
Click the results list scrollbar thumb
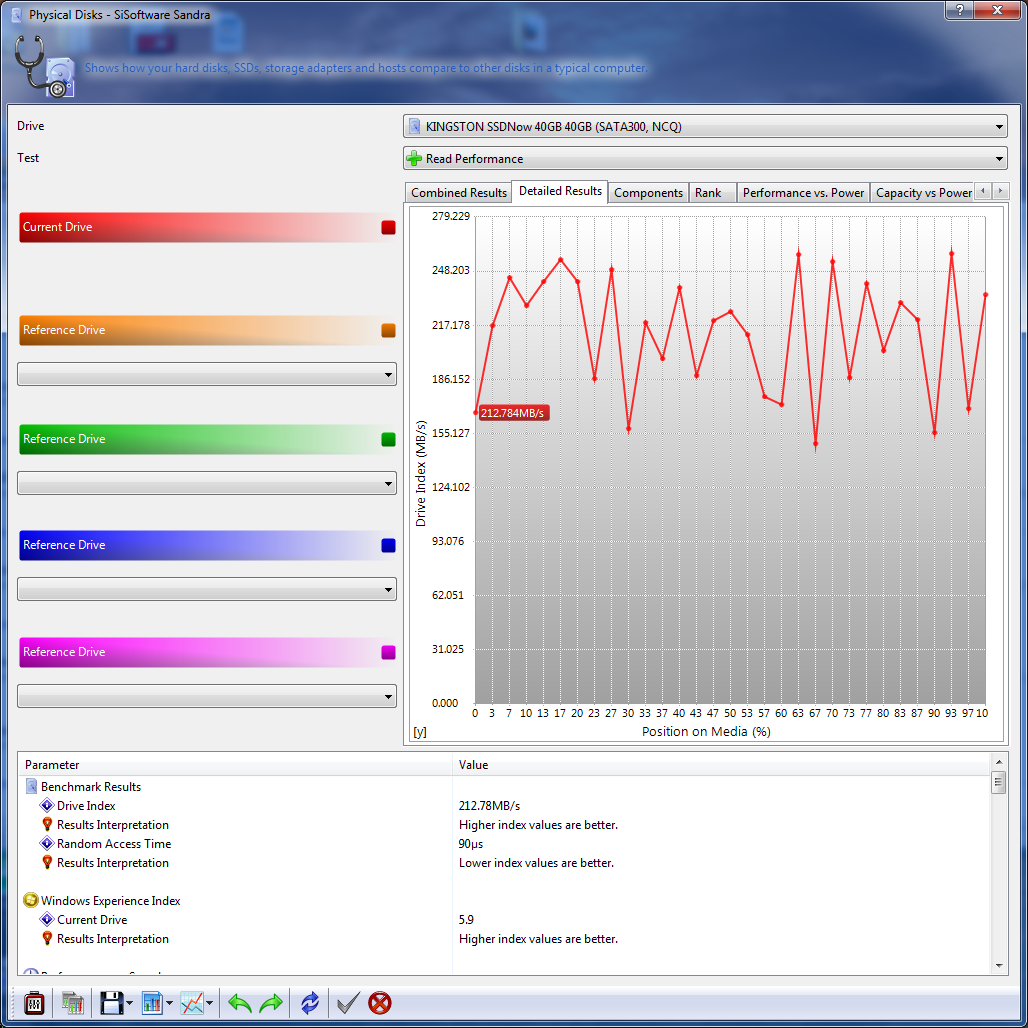point(998,783)
